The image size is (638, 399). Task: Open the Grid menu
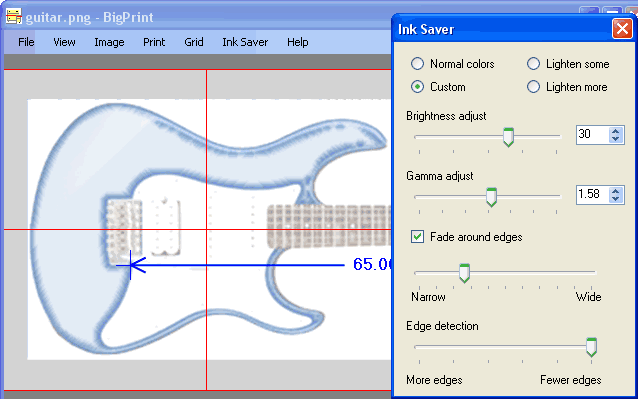(x=194, y=42)
